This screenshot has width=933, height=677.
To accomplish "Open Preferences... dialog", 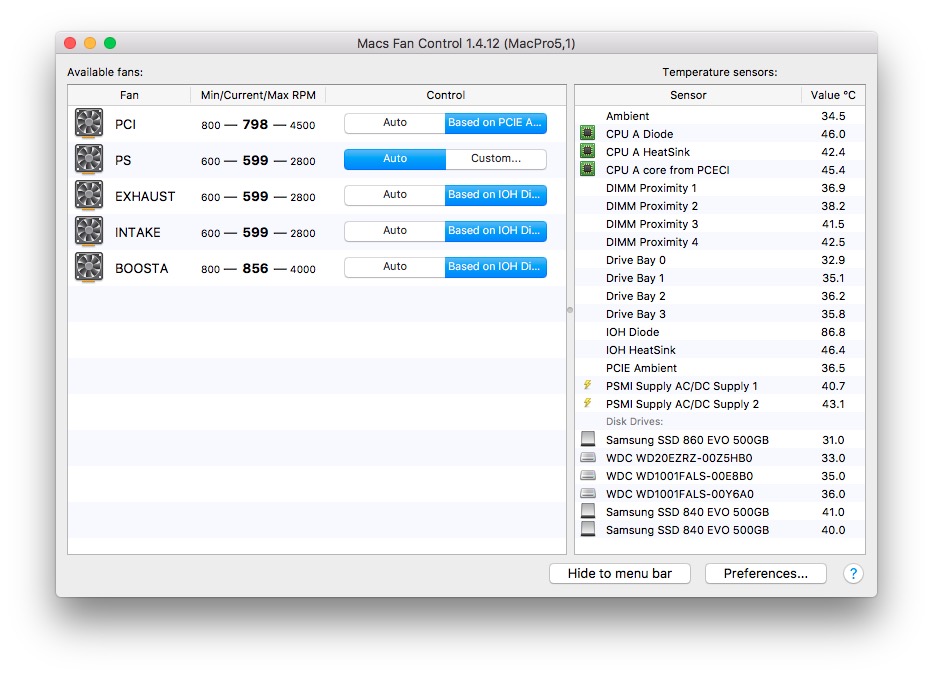I will (766, 573).
